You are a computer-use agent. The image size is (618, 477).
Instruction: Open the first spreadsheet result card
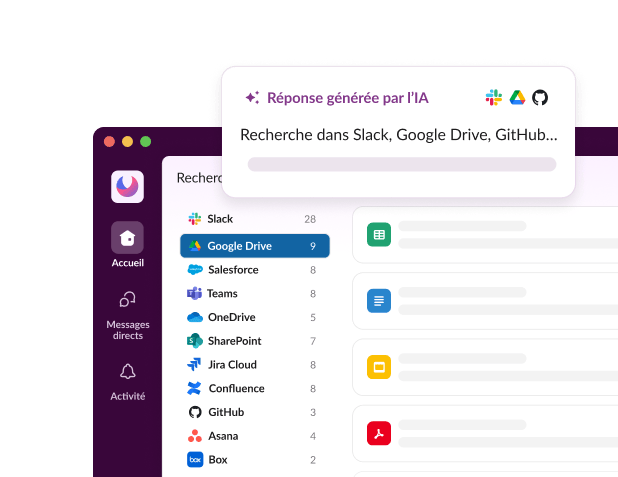click(x=485, y=235)
